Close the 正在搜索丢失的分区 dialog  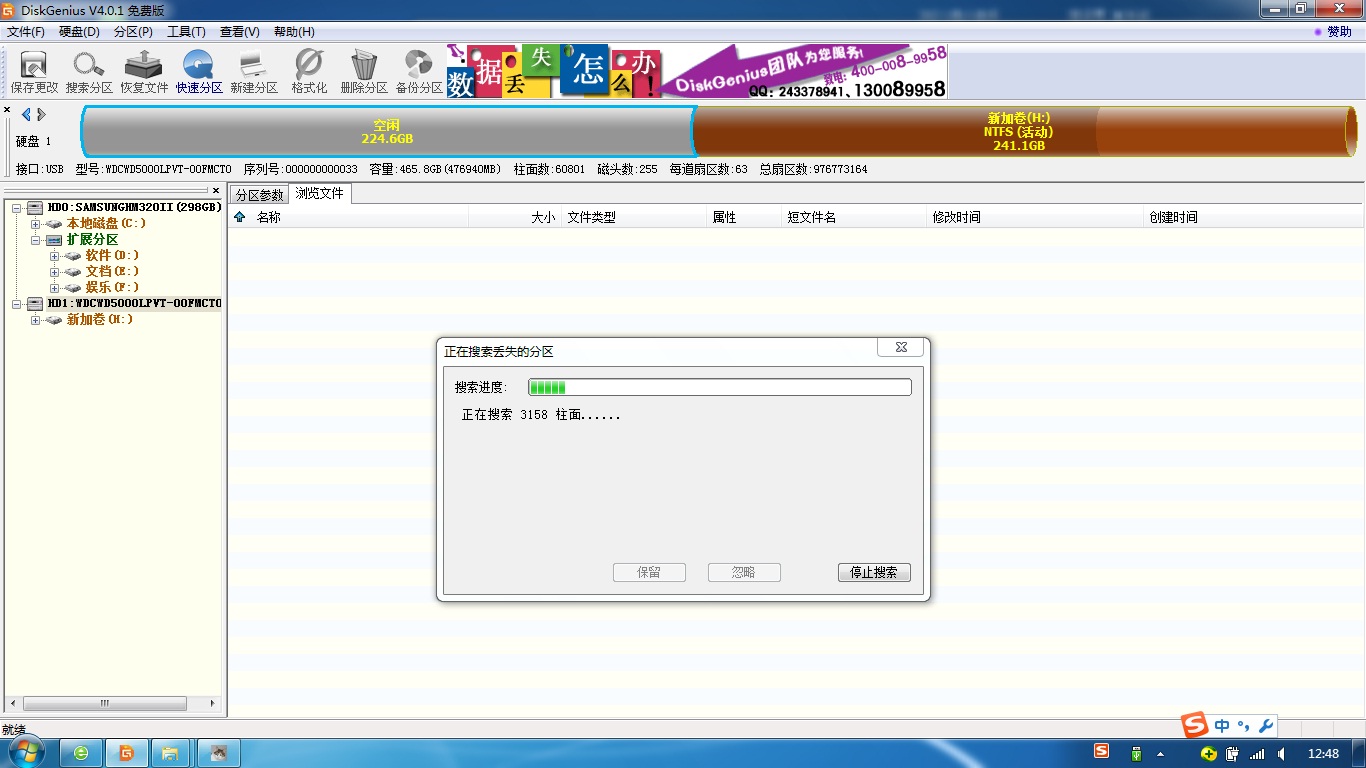tap(900, 347)
